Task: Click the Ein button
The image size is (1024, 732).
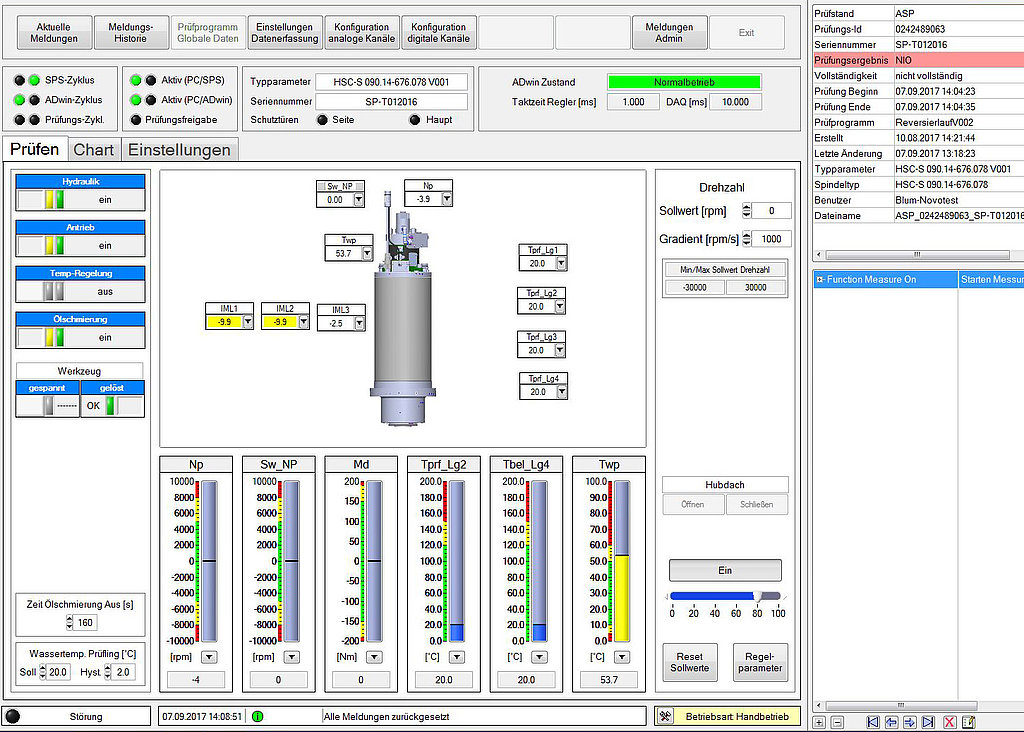Action: pyautogui.click(x=725, y=570)
